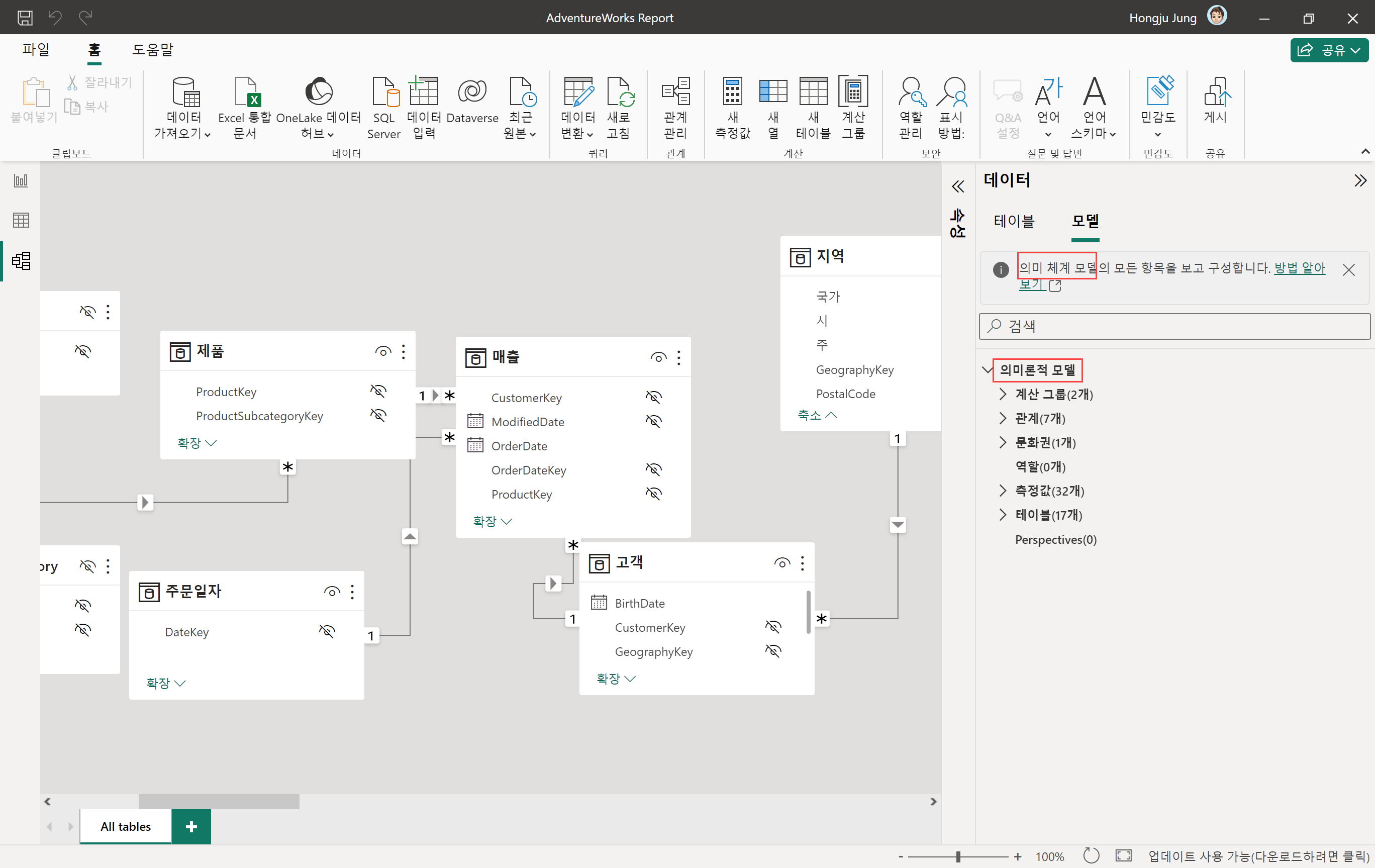Image resolution: width=1375 pixels, height=868 pixels.
Task: Toggle visibility of ProductKey in 제품 table
Action: 378,391
